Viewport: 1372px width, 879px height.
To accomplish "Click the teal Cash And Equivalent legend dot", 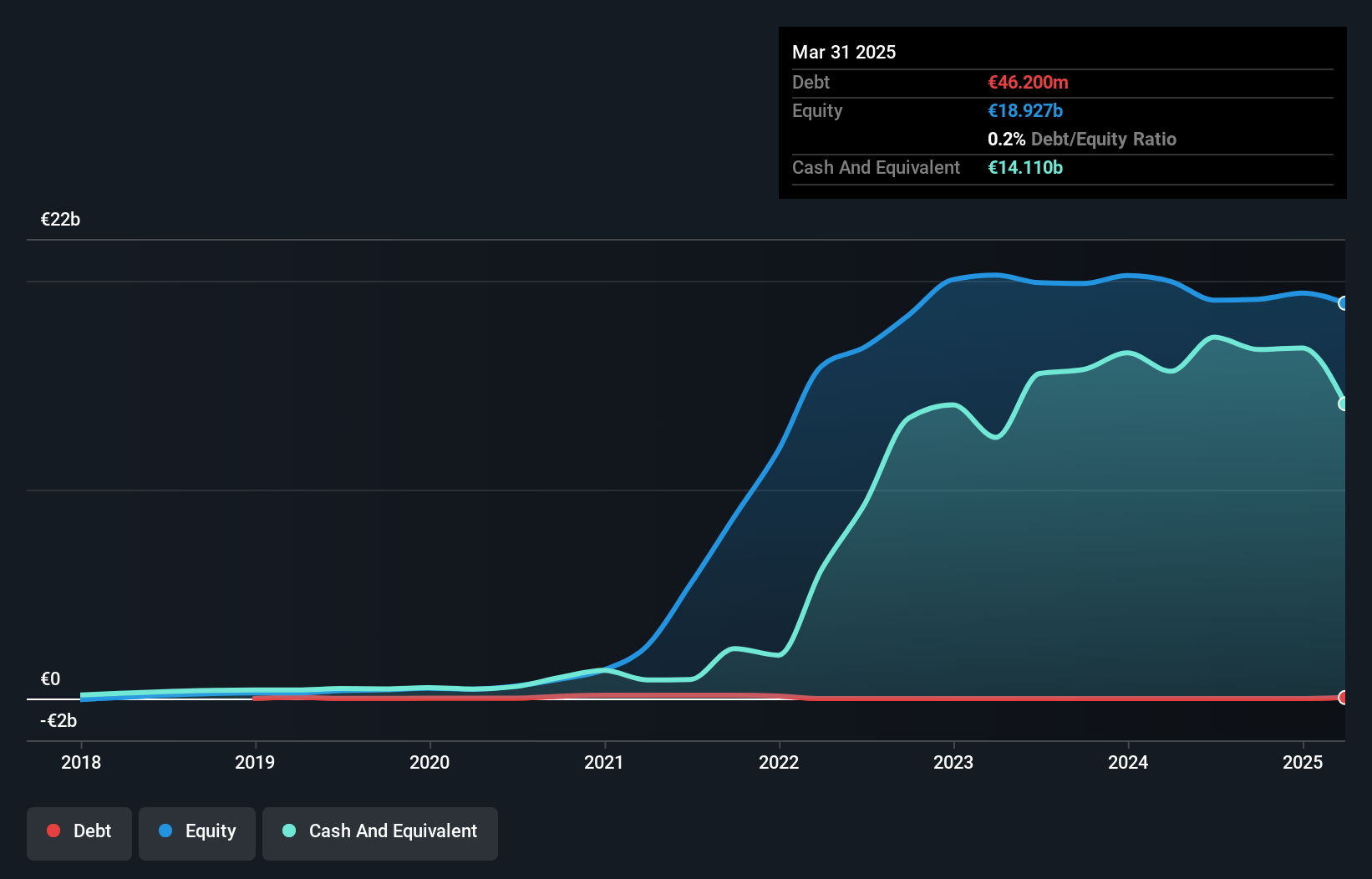I will point(289,831).
